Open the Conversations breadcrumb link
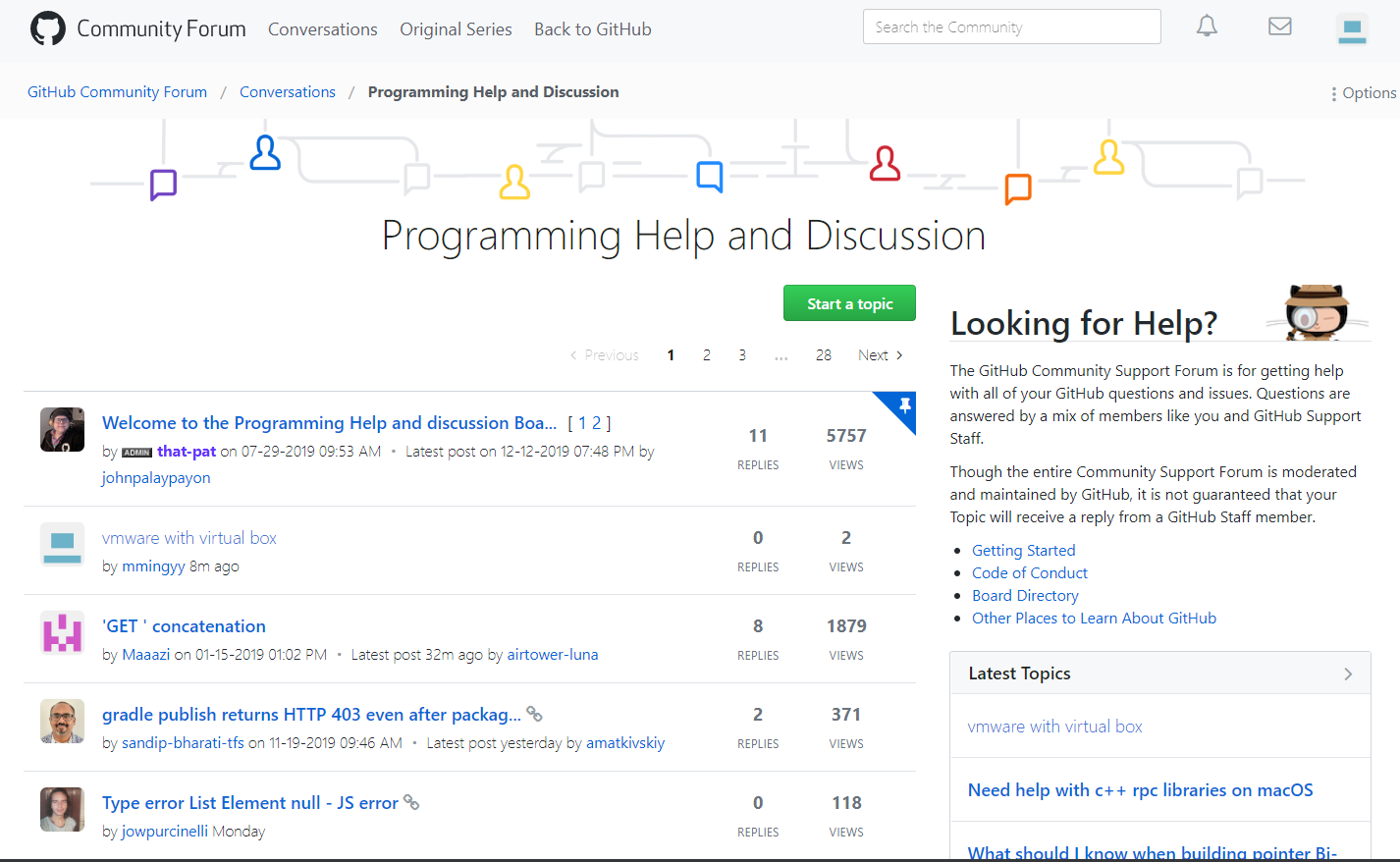1400x862 pixels. point(288,92)
